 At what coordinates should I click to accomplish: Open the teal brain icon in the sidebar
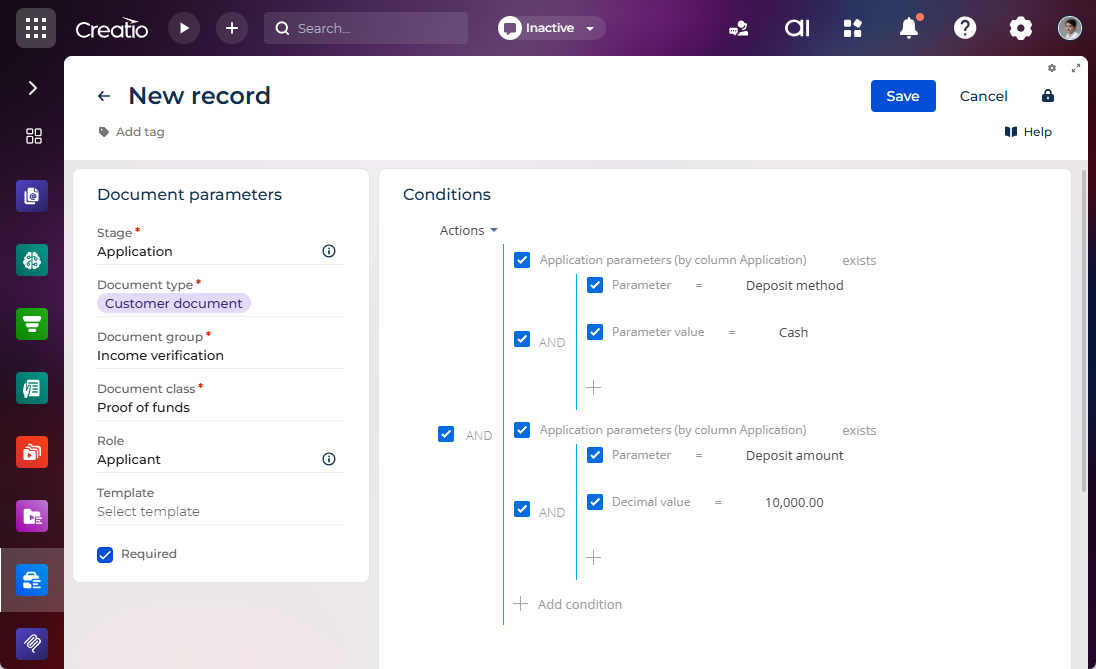(32, 260)
